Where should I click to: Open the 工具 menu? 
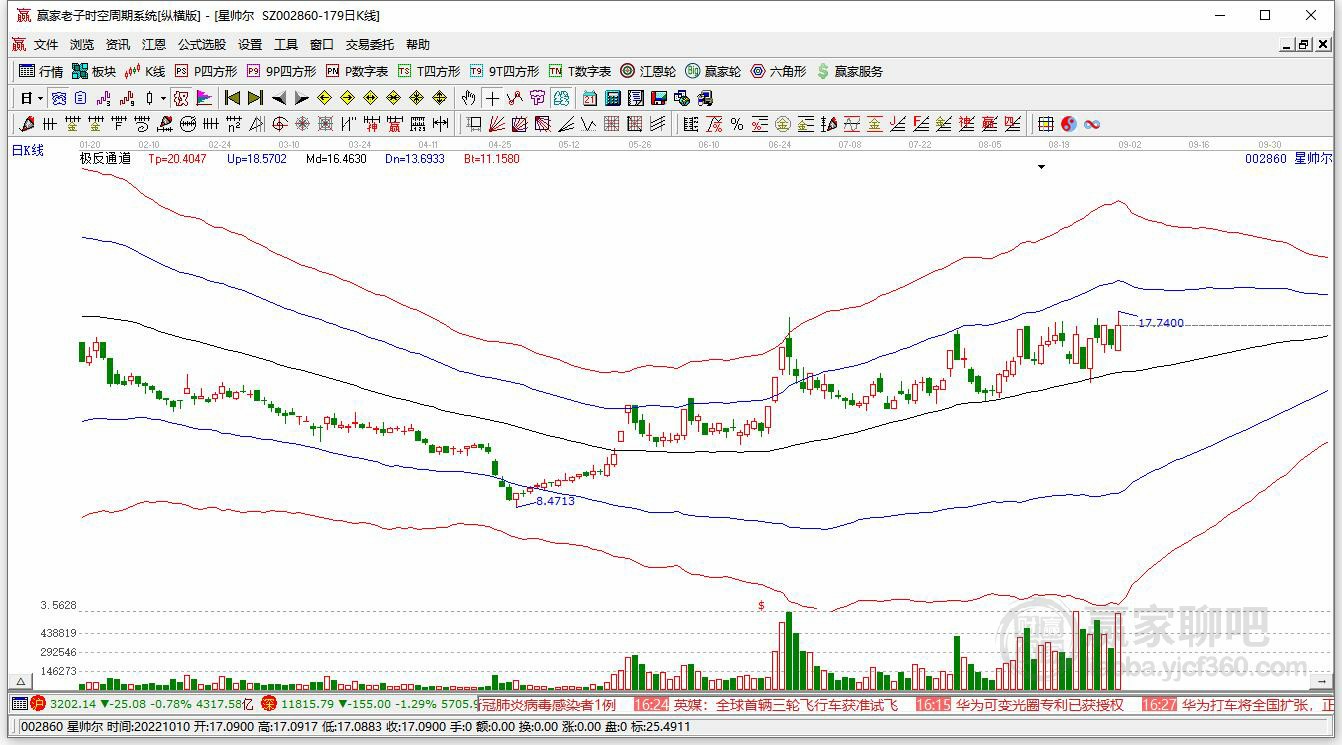click(286, 45)
